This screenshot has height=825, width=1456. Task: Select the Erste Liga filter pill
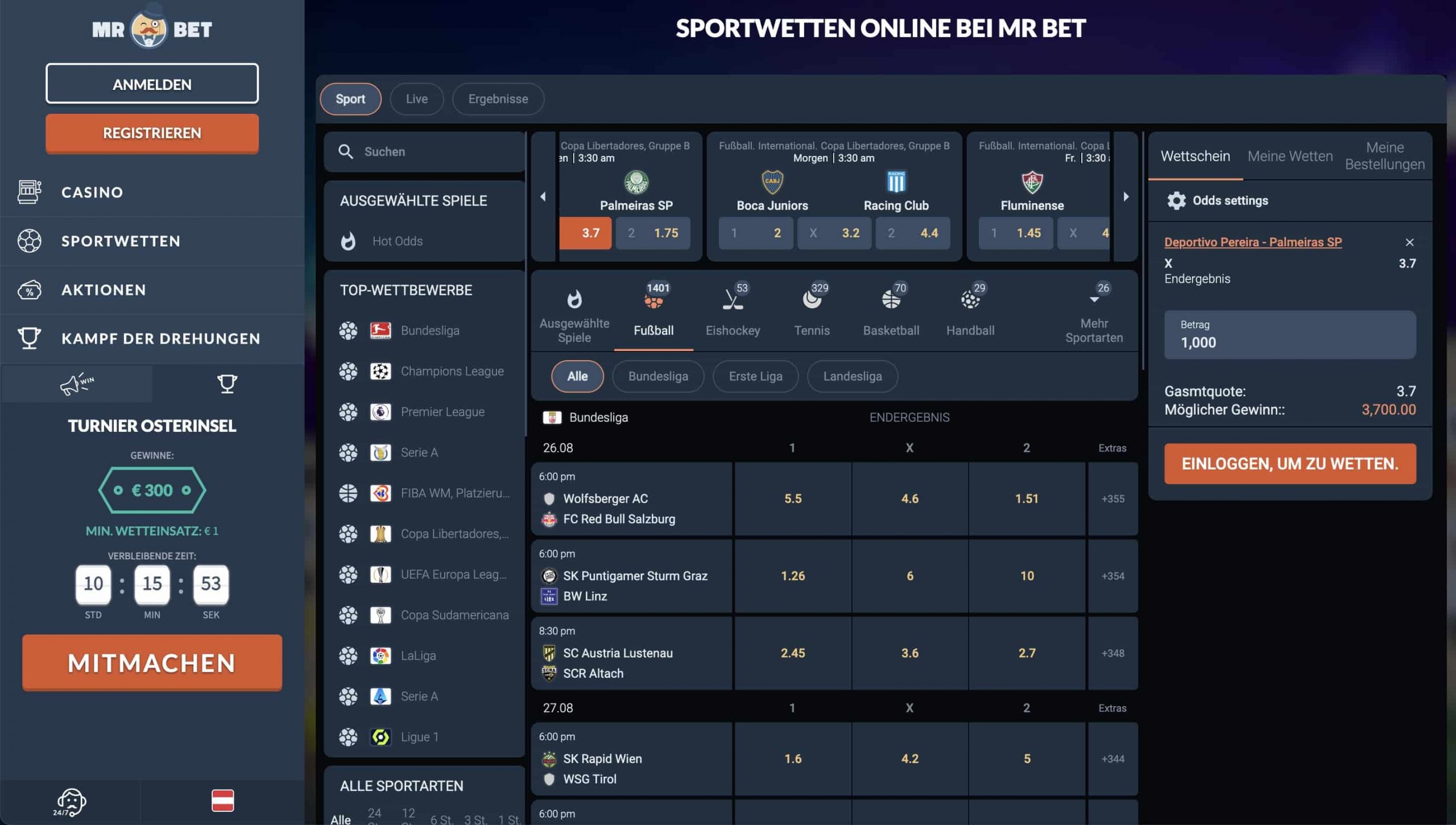(x=755, y=376)
